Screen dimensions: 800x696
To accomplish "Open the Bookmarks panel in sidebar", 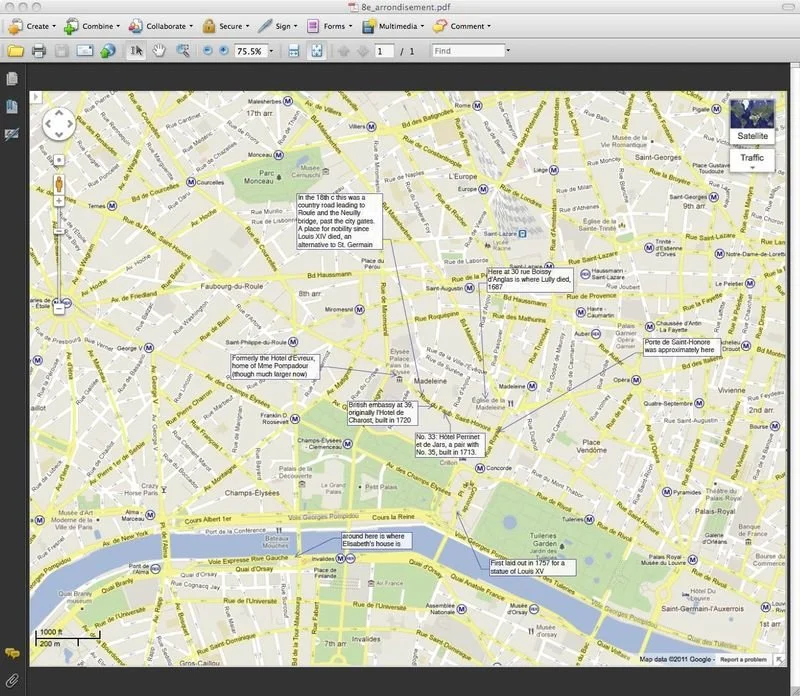I will point(12,106).
